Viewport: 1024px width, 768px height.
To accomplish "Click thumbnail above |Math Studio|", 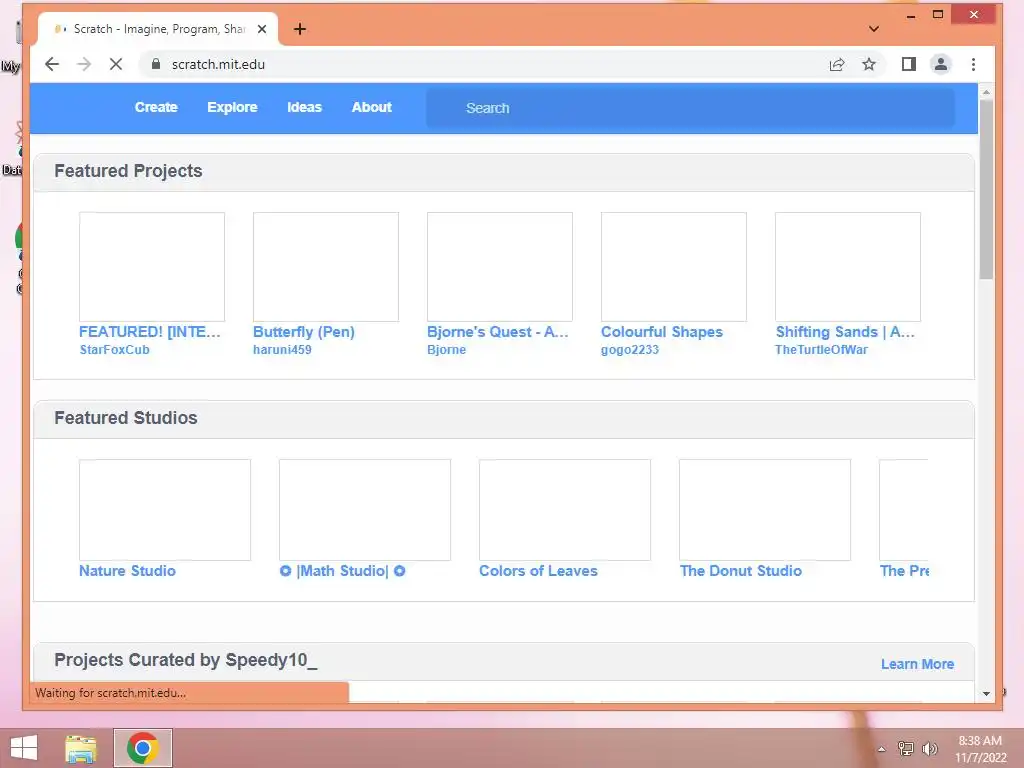I will coord(364,509).
